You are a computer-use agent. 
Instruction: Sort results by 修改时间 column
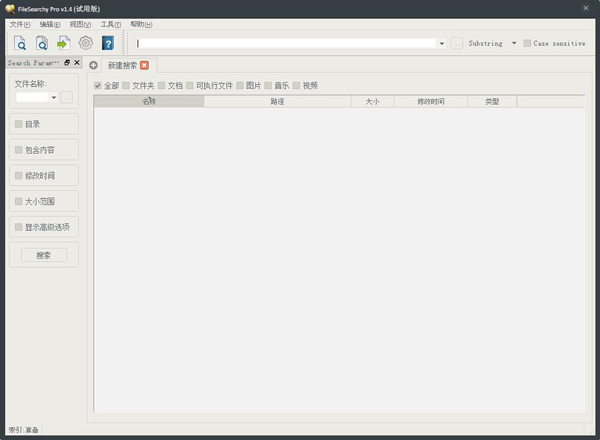pos(430,101)
